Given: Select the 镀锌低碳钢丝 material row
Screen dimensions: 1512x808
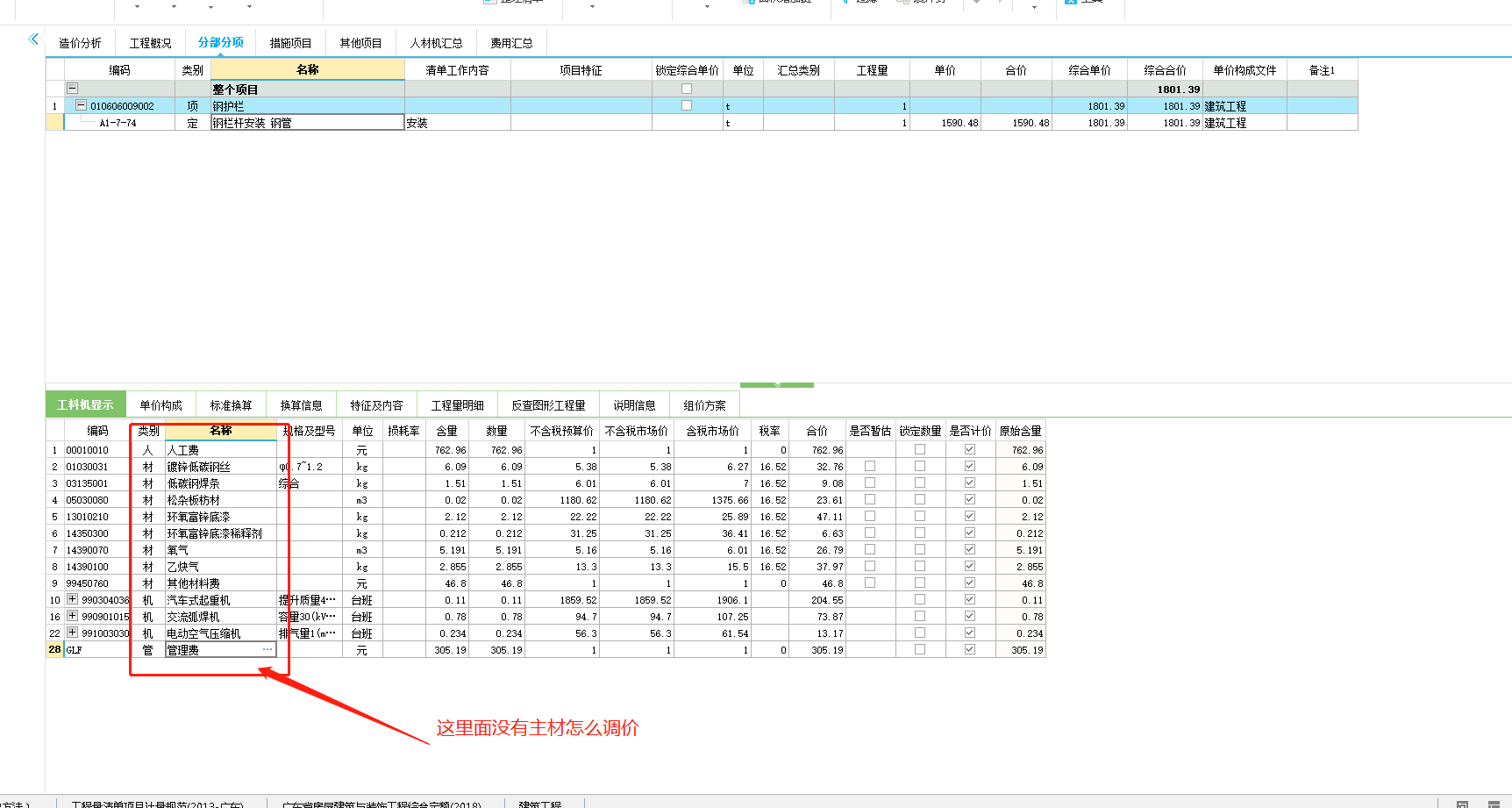Looking at the screenshot, I should (546, 467).
